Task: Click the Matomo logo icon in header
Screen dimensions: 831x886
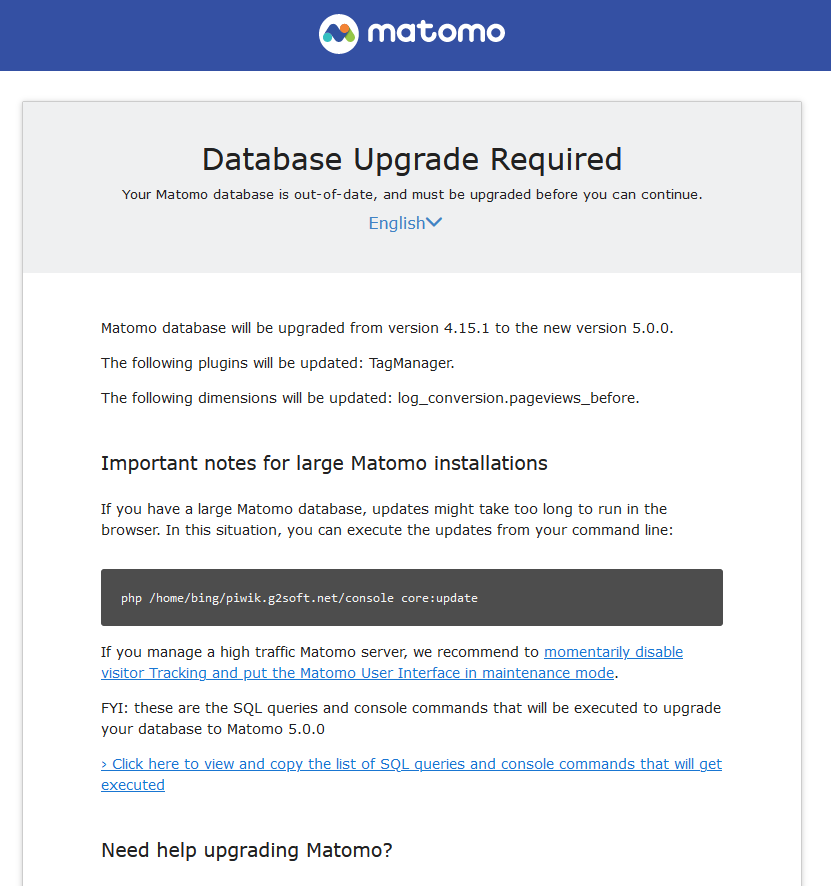Action: 339,34
